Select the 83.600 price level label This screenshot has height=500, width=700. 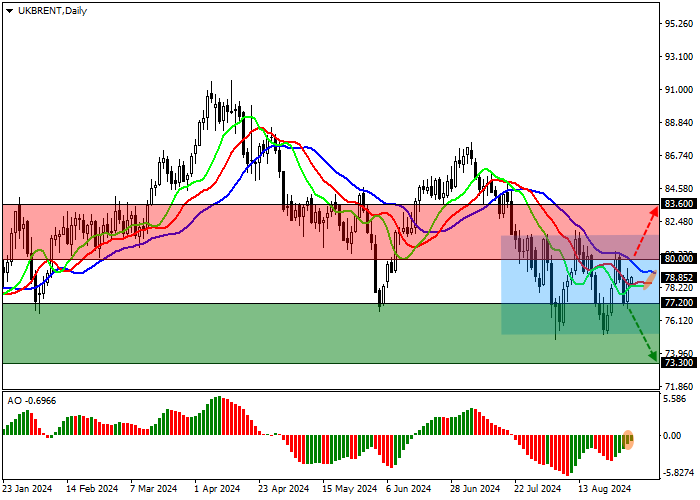coord(679,204)
